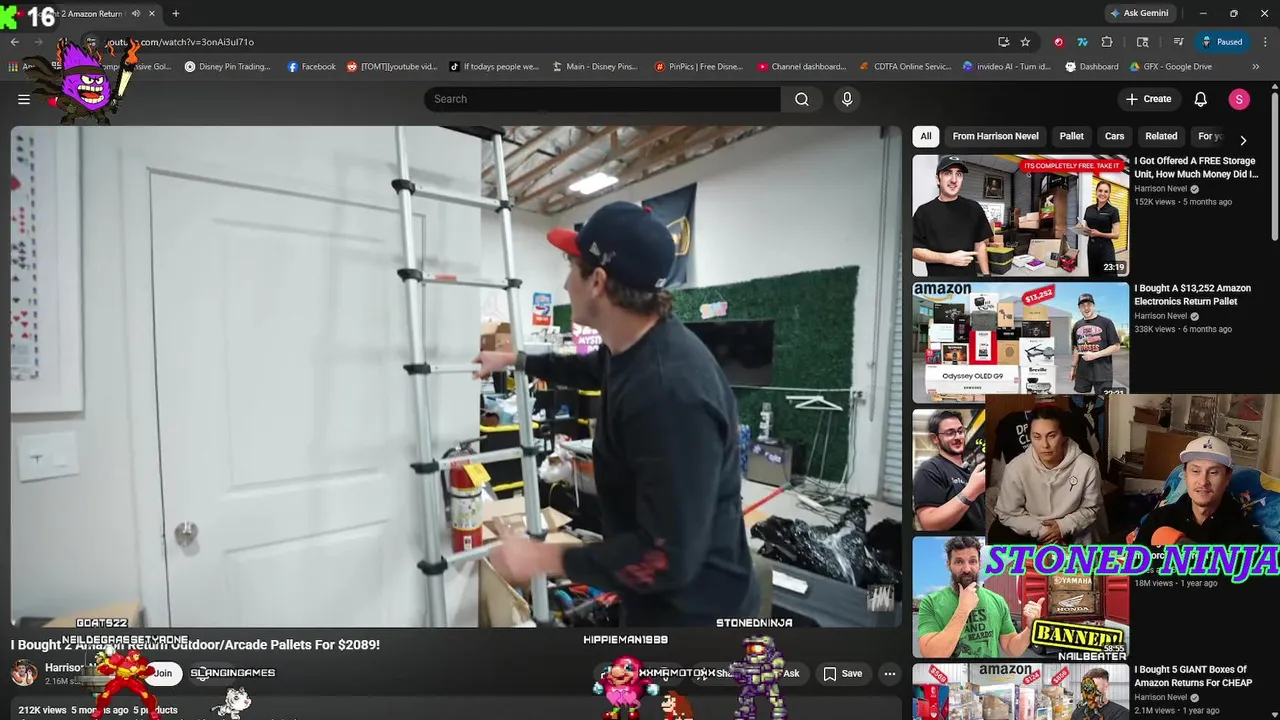Open the tab search icon in toolbar
This screenshot has width=1280, height=720.
[x=1143, y=42]
